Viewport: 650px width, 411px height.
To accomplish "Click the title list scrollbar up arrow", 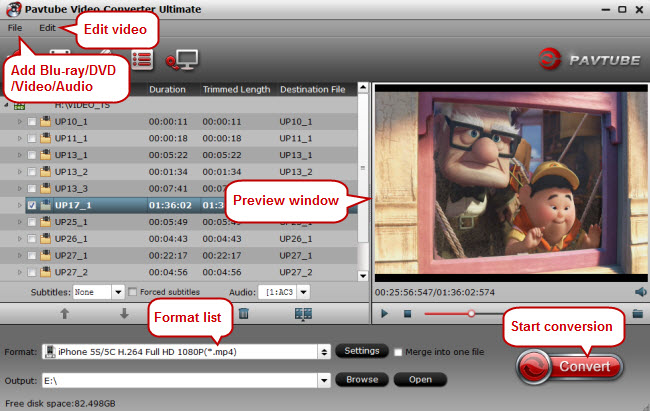I will point(363,88).
